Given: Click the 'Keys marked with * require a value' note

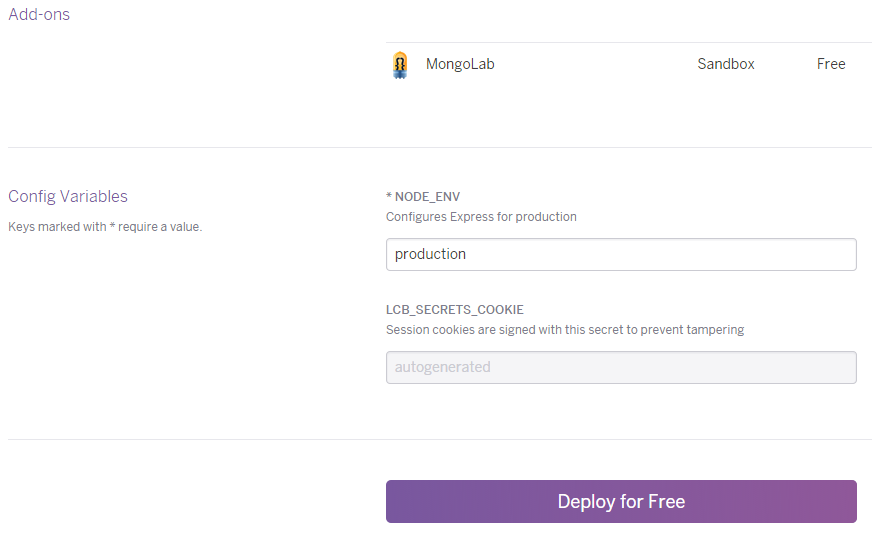Looking at the screenshot, I should point(105,227).
